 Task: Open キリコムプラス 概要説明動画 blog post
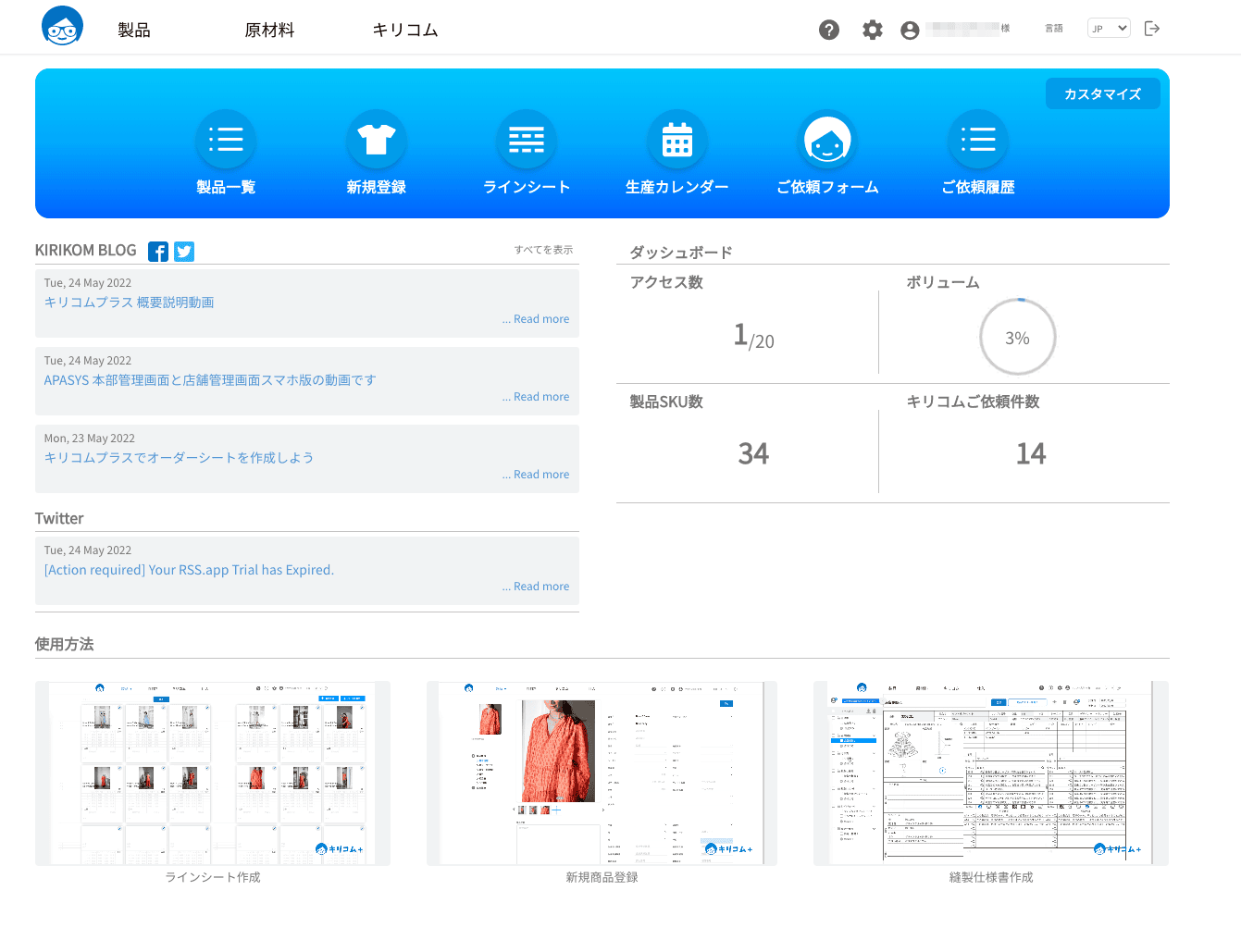[130, 303]
